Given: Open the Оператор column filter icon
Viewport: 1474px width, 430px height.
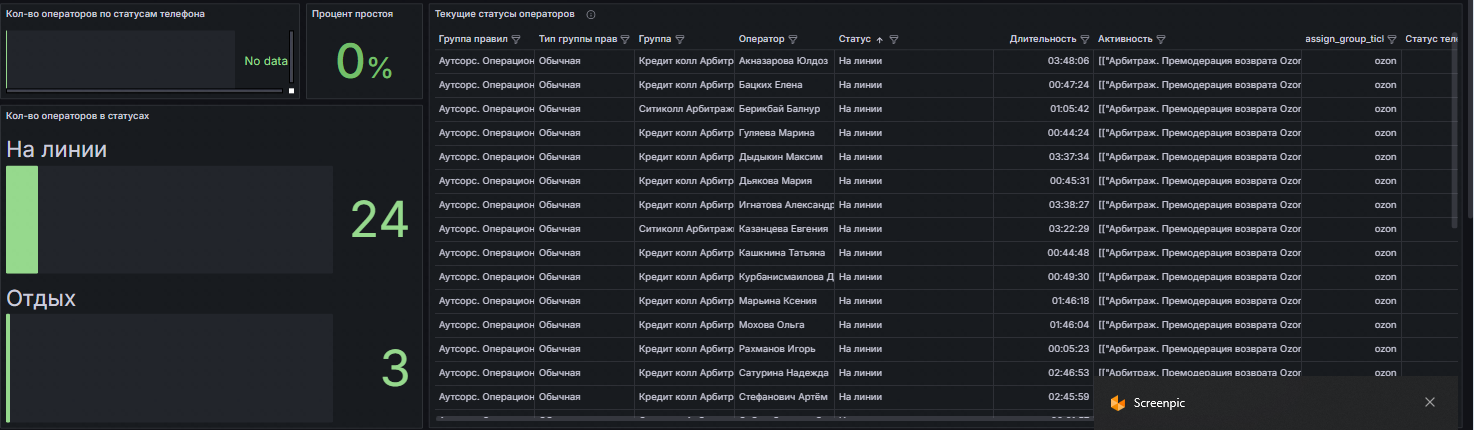Looking at the screenshot, I should 793,39.
